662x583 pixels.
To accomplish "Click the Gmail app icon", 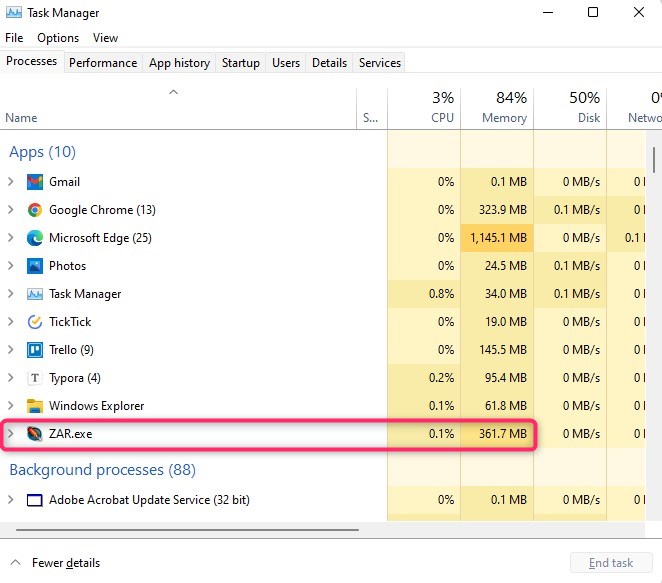I will [x=35, y=182].
